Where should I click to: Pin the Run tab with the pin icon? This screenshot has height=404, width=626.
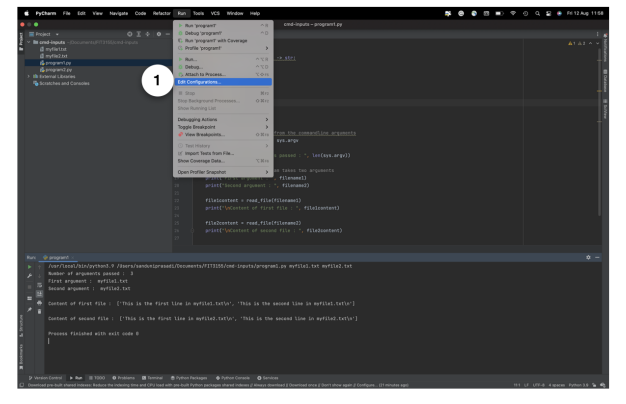click(30, 309)
